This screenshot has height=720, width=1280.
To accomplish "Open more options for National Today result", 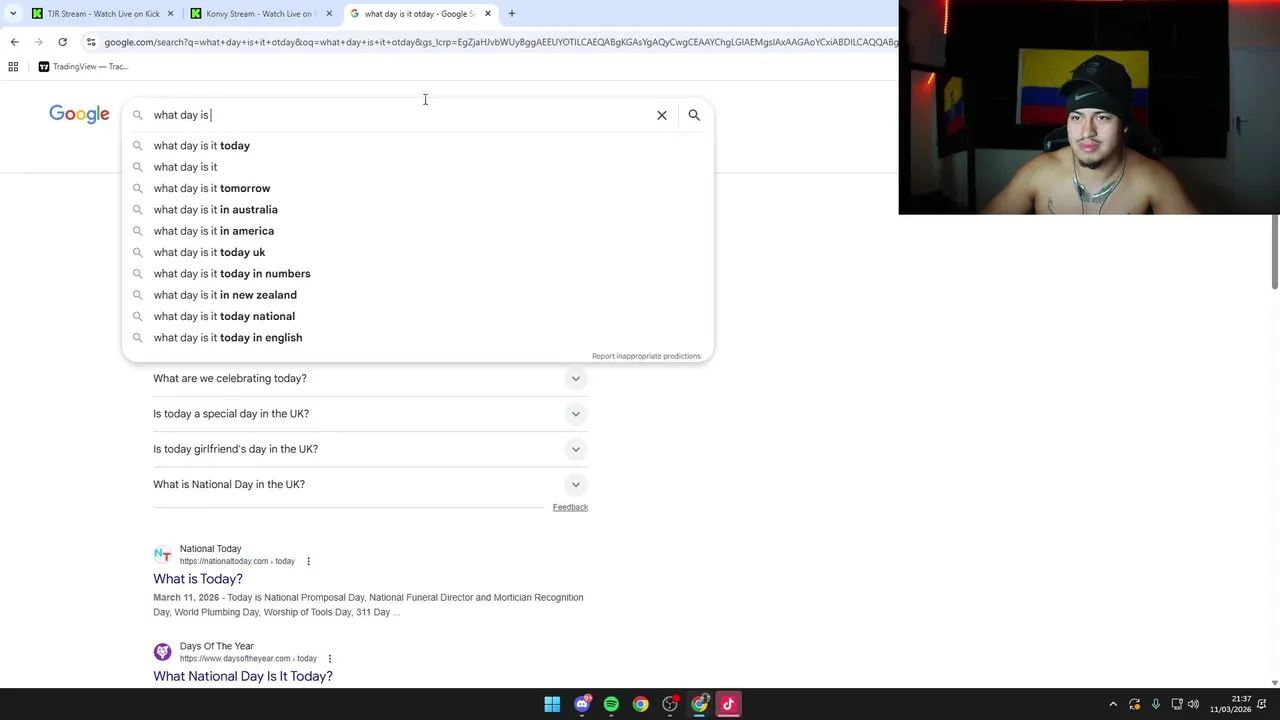I will click(x=308, y=562).
